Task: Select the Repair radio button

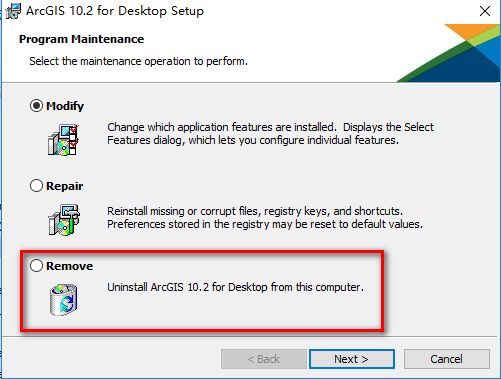Action: coord(36,186)
